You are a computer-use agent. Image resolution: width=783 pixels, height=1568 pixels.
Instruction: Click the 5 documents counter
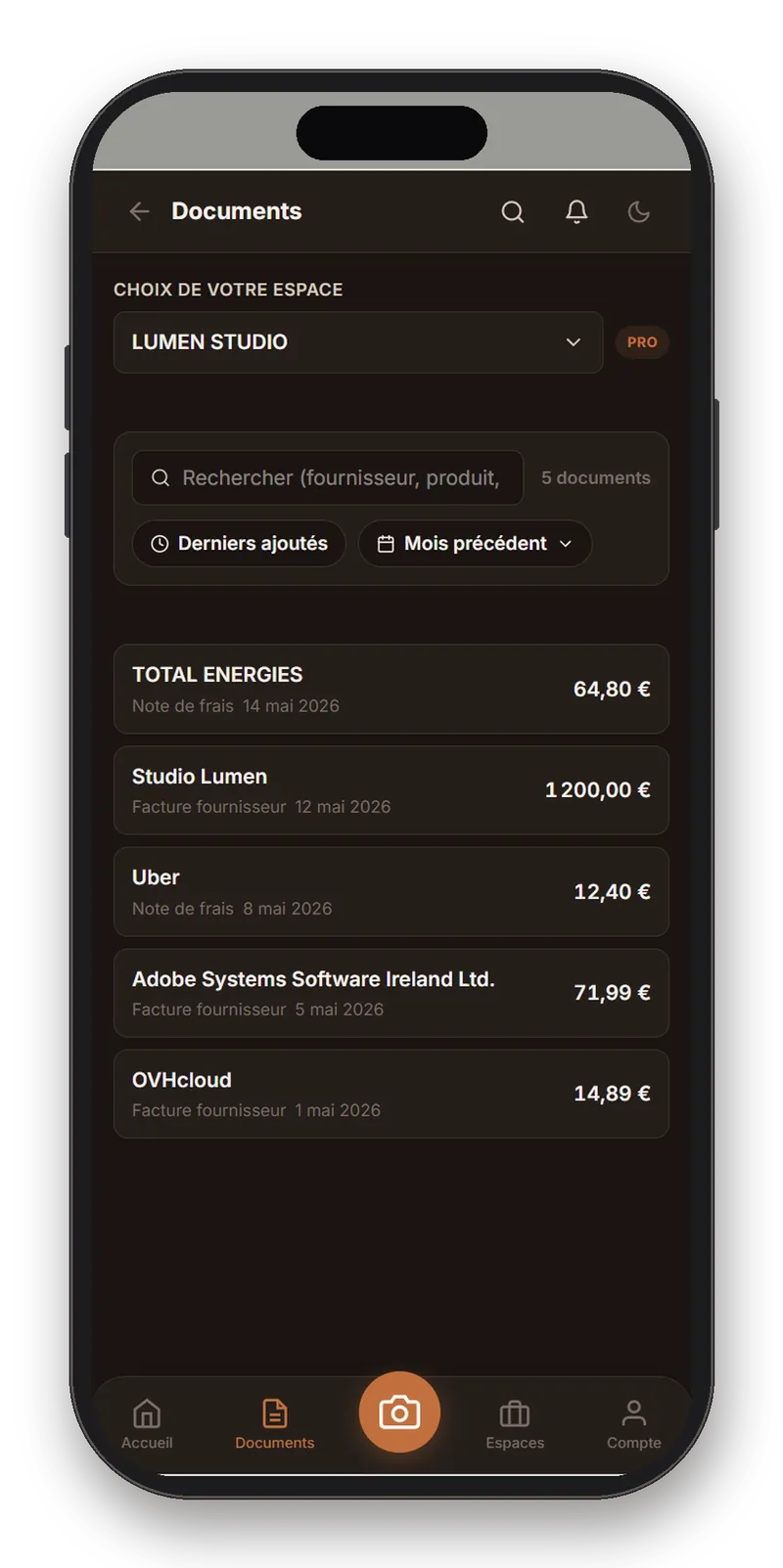[x=596, y=477]
